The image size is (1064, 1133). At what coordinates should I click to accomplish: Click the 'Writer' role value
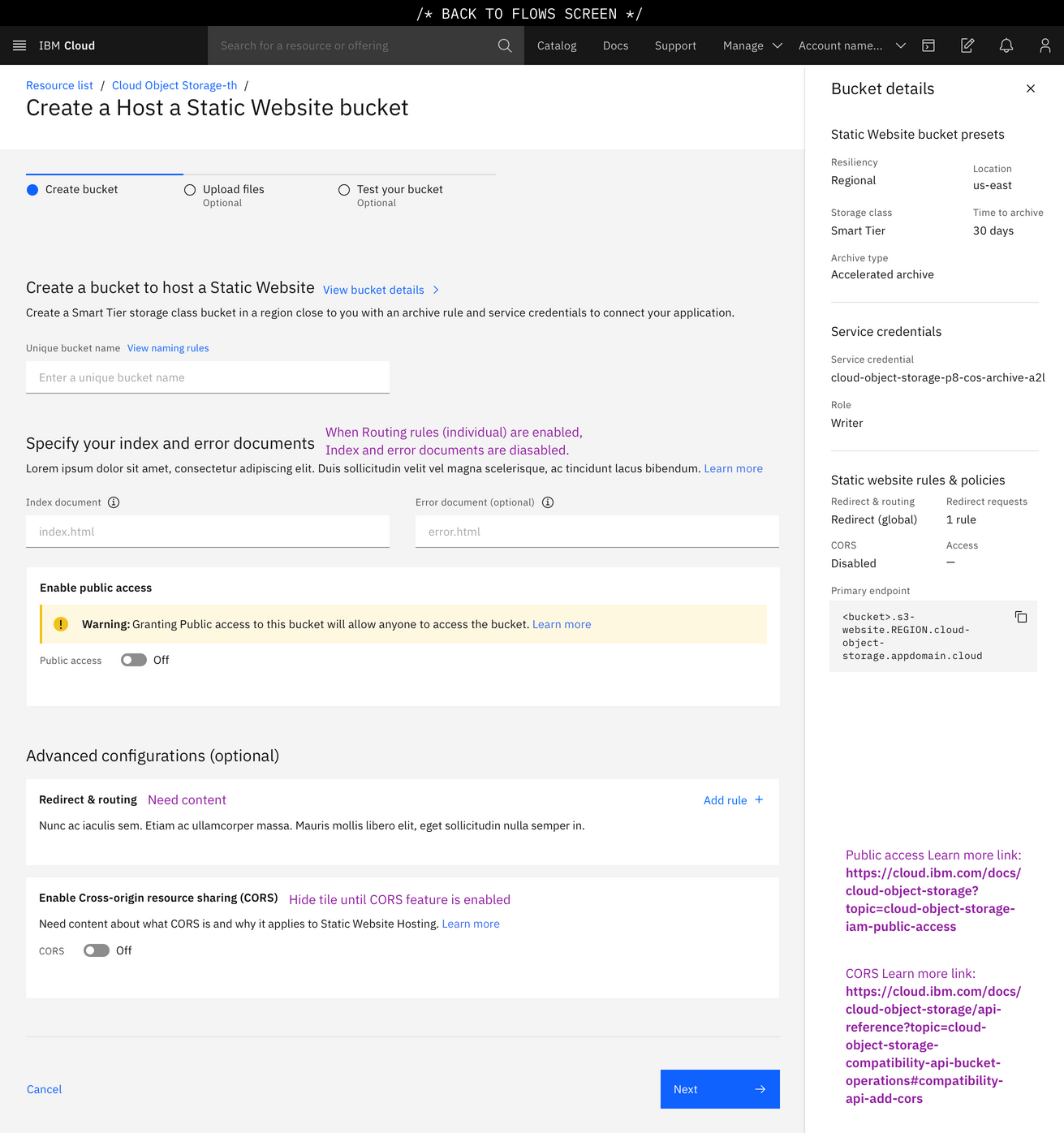point(847,423)
